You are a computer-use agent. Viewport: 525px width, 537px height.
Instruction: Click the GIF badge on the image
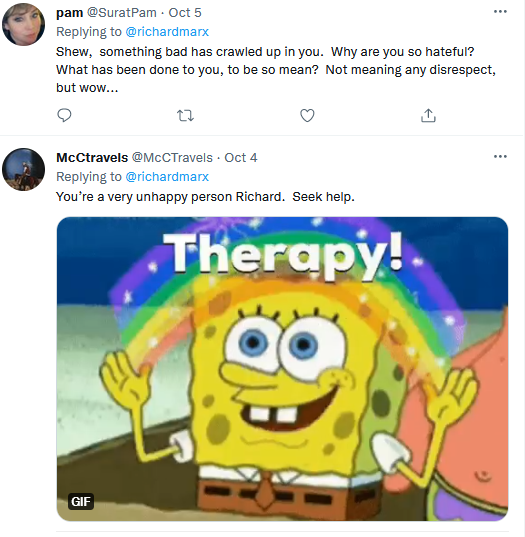tap(81, 501)
